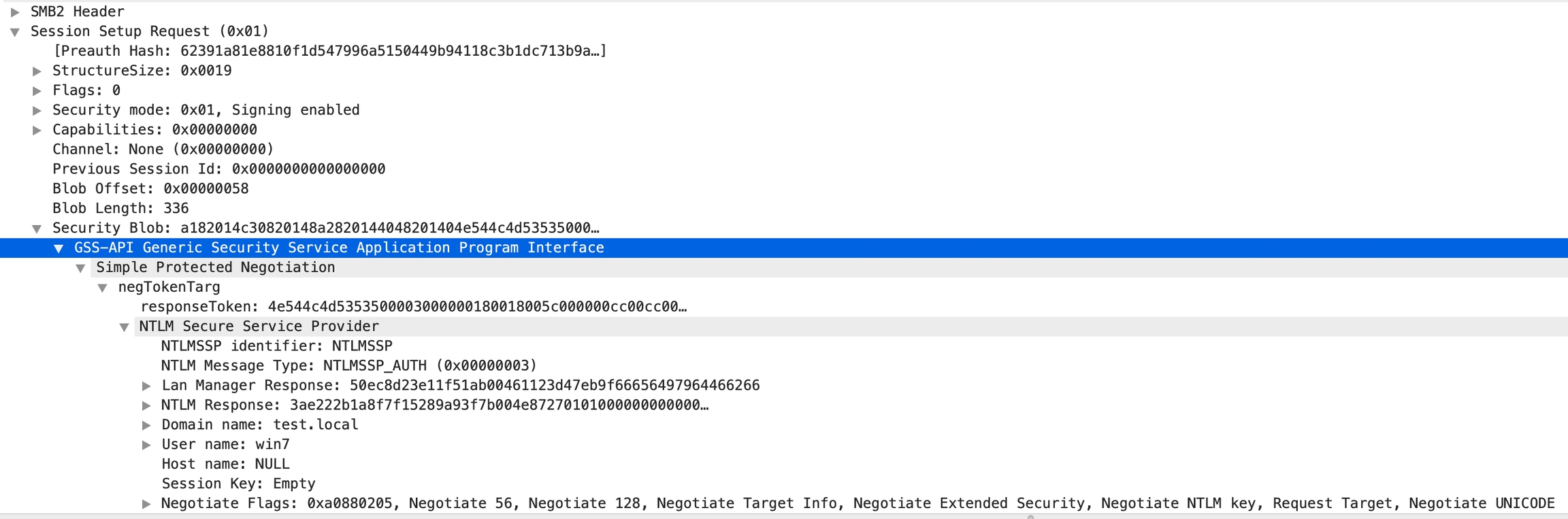Collapse the Security Blob node

pyautogui.click(x=37, y=229)
